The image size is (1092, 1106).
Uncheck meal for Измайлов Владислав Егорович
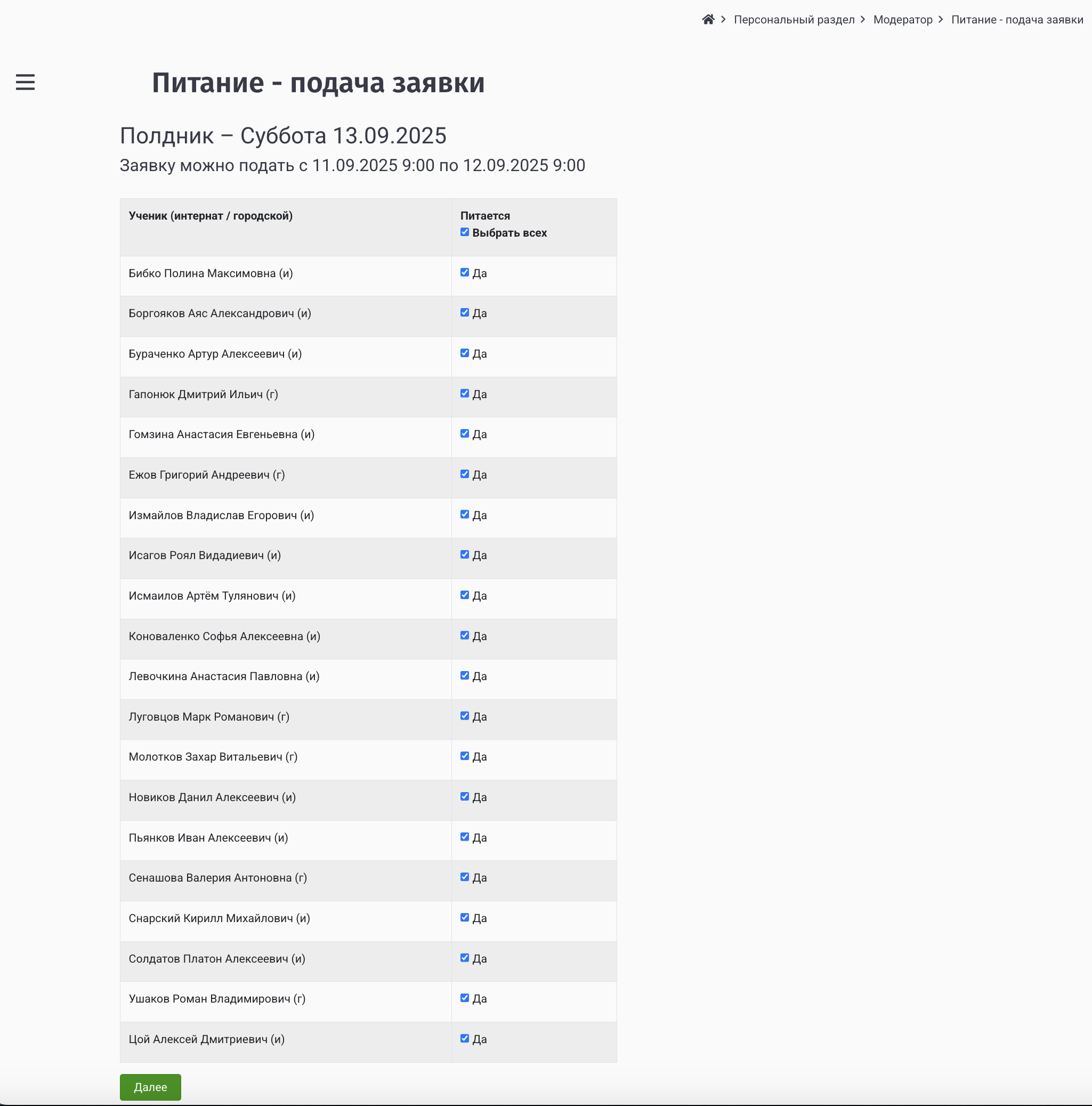(x=464, y=514)
